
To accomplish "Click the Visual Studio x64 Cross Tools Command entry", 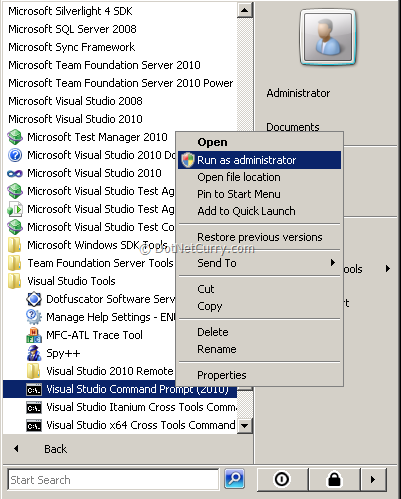I will pyautogui.click(x=141, y=425).
